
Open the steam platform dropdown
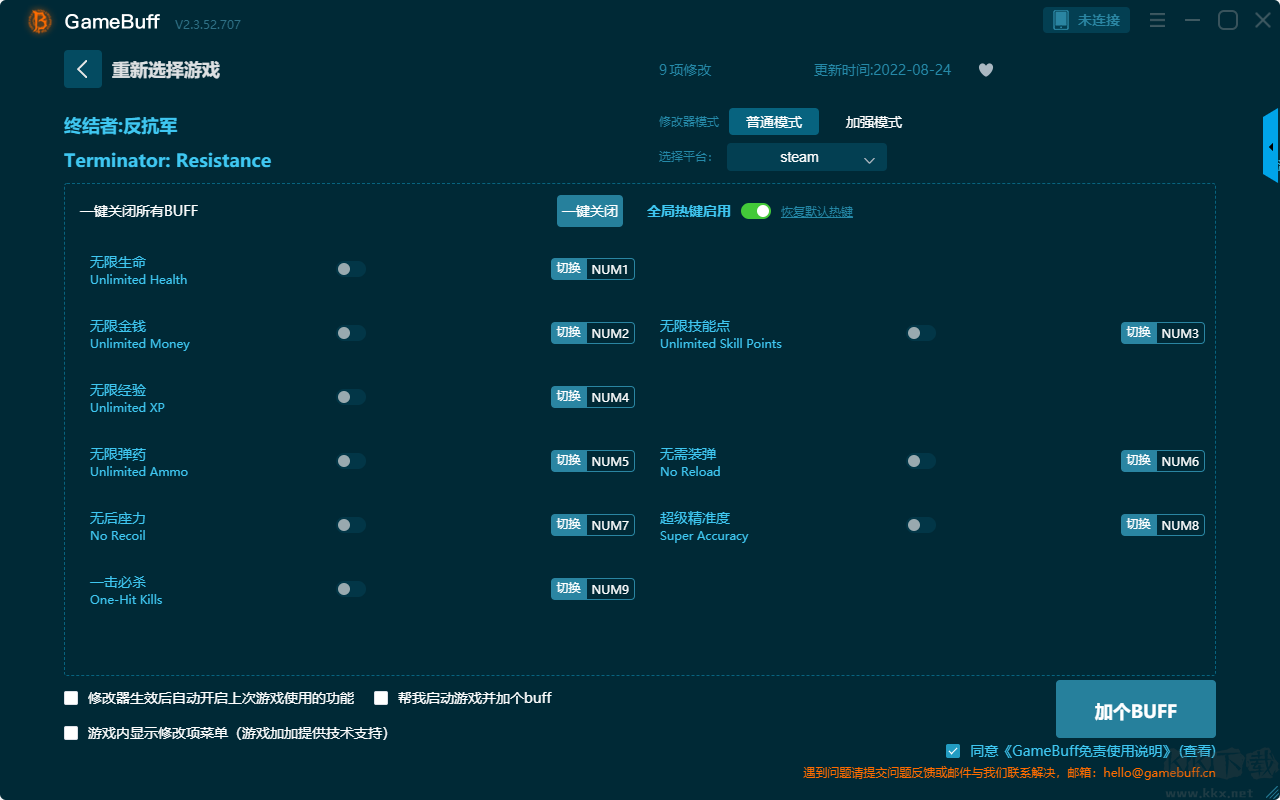(x=807, y=157)
